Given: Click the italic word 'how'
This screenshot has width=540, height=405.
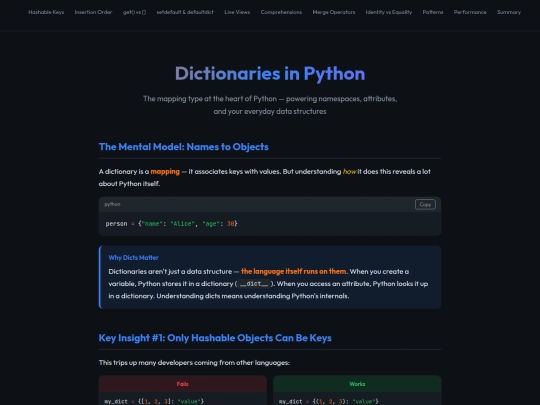Looking at the screenshot, I should pos(349,172).
